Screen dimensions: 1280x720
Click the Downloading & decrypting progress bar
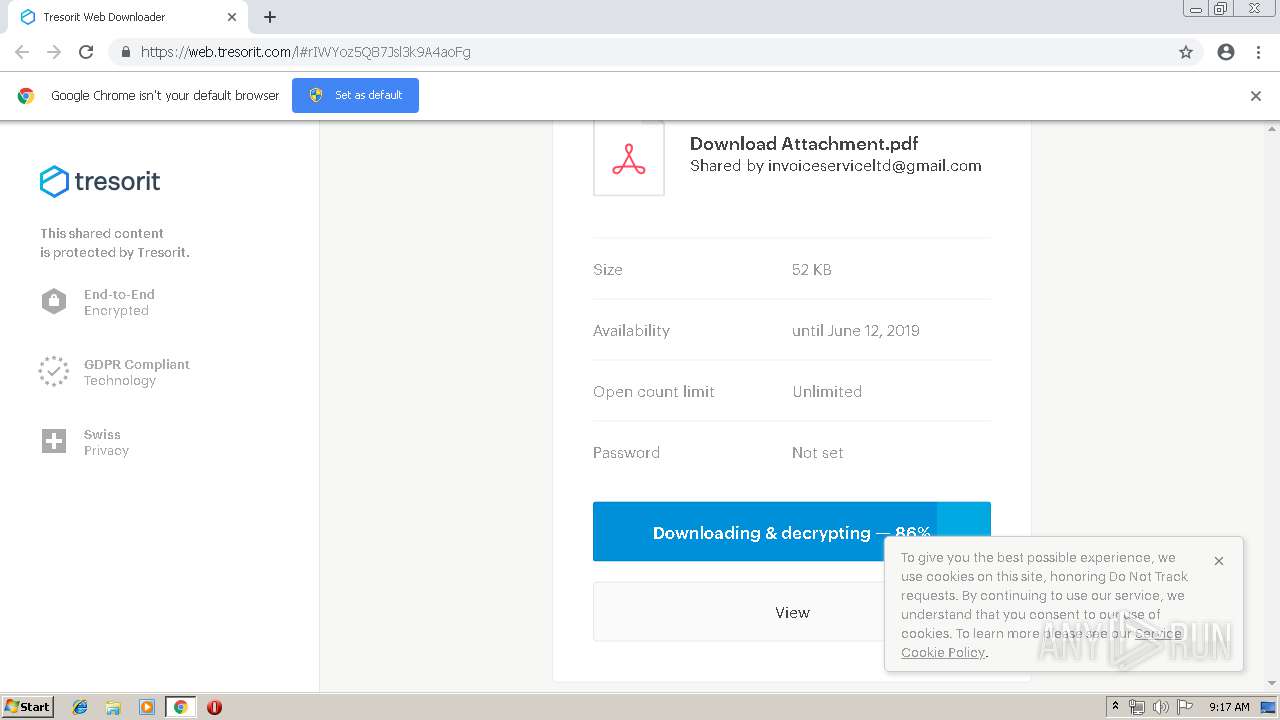point(791,531)
